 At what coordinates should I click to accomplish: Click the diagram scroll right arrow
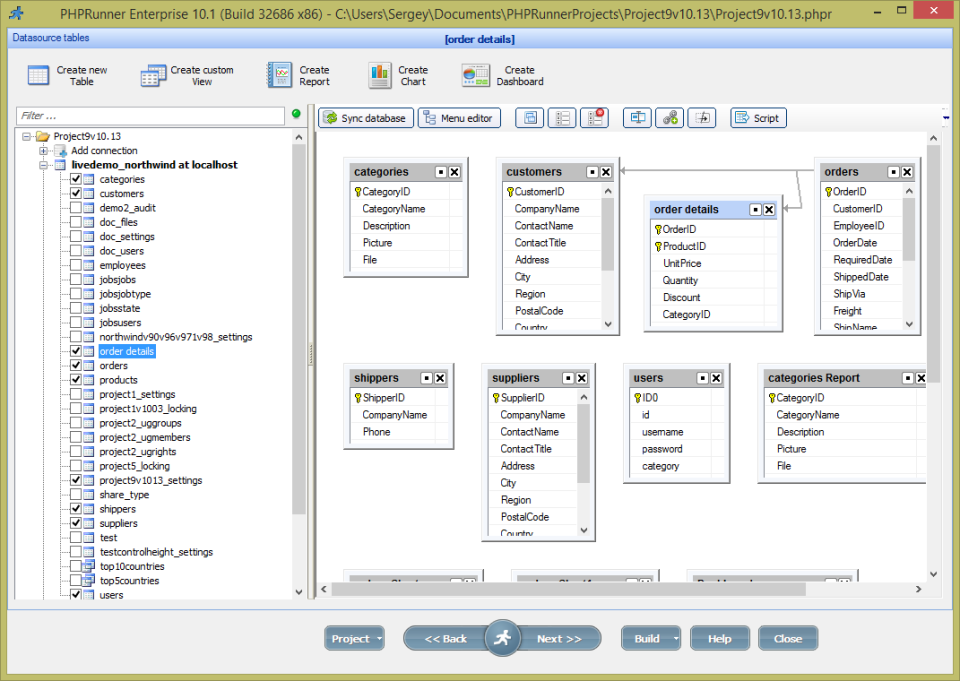click(918, 589)
